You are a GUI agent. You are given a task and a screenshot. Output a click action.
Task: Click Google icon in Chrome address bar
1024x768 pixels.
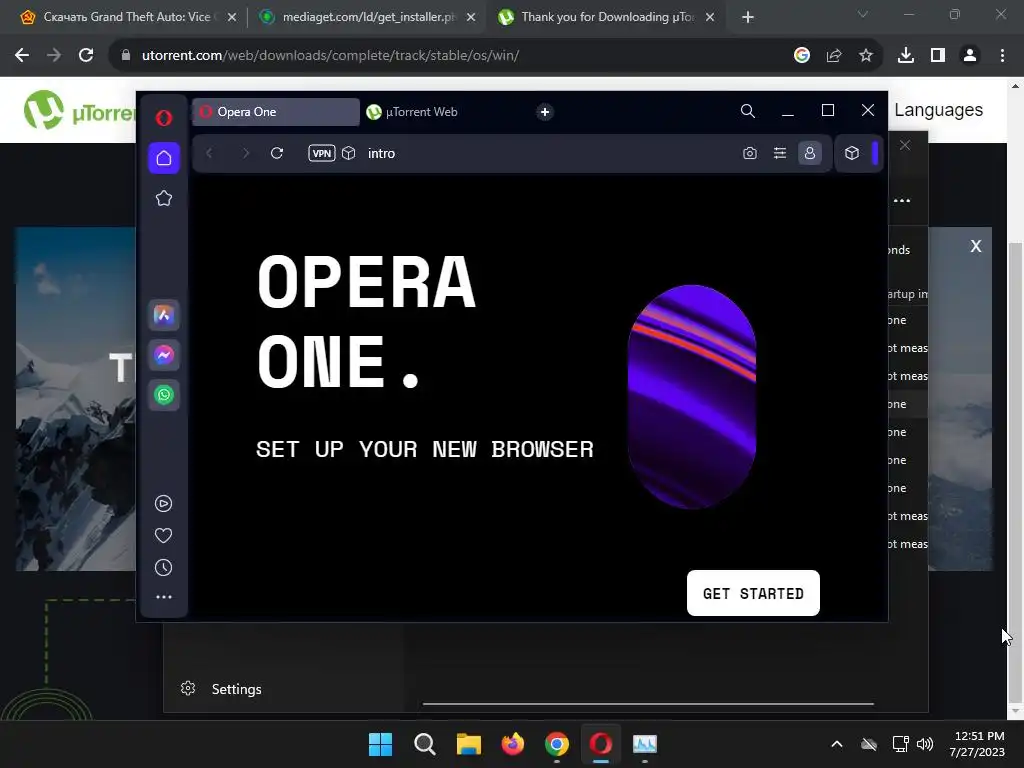802,56
